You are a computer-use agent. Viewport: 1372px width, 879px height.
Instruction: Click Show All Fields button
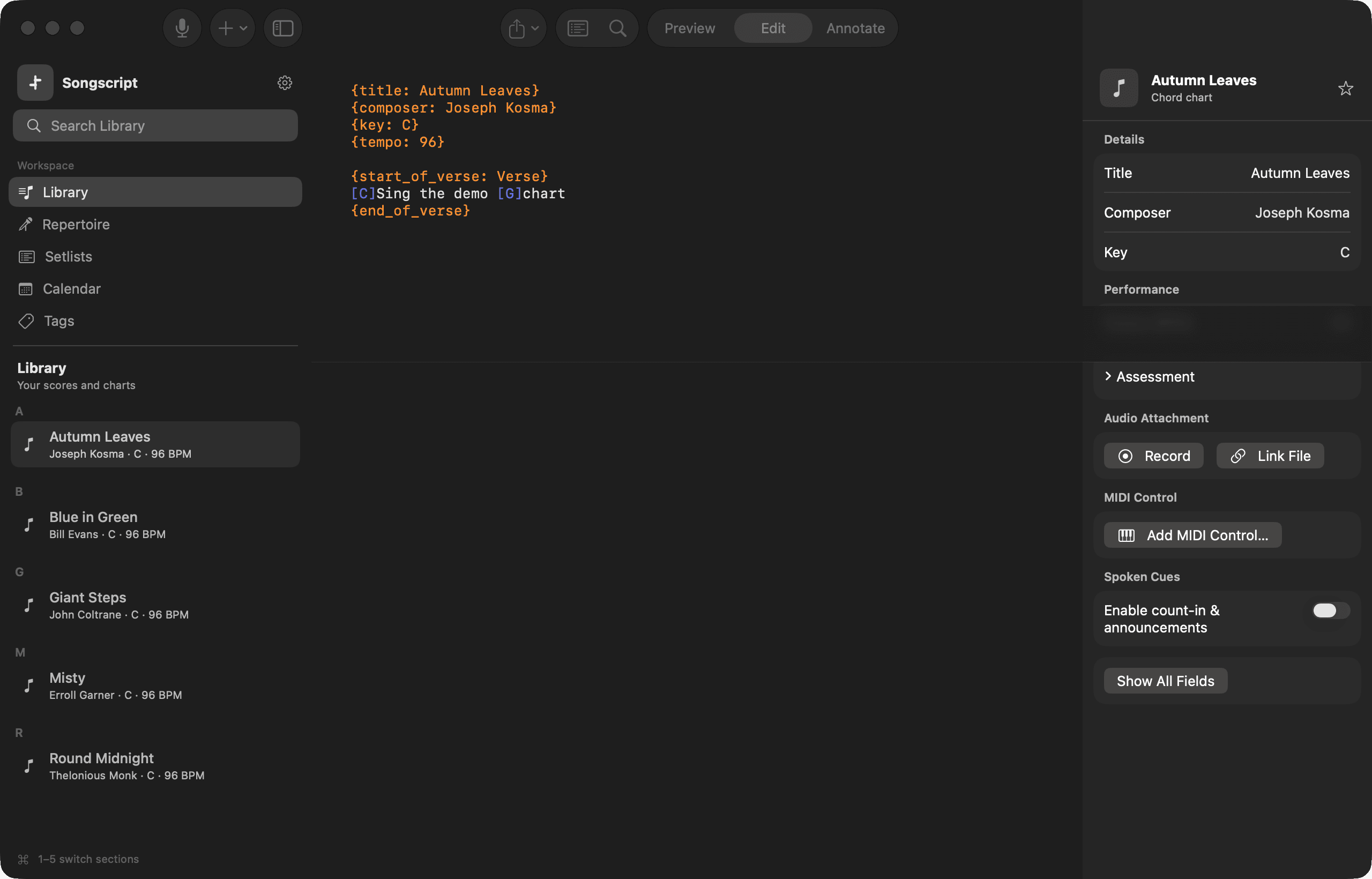1165,682
